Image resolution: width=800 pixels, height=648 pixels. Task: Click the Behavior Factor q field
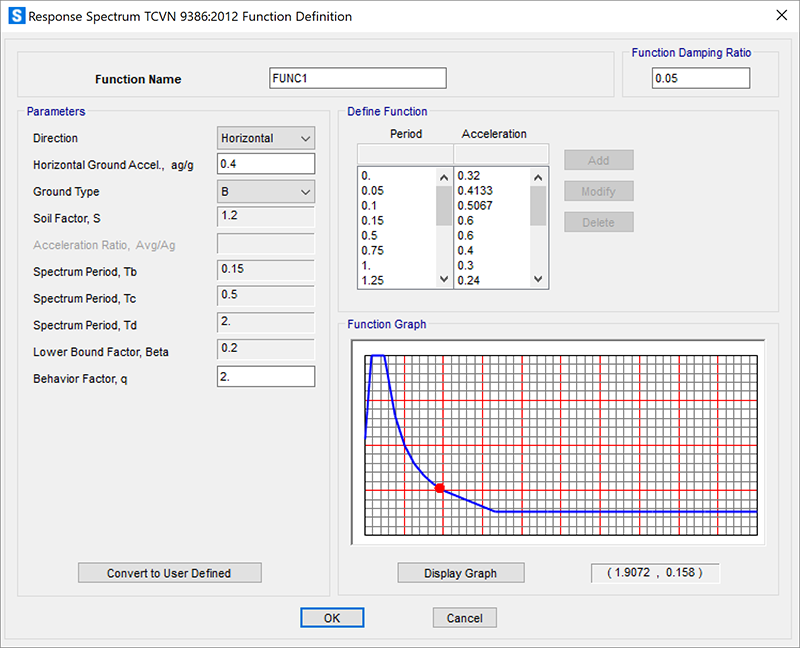tap(266, 377)
